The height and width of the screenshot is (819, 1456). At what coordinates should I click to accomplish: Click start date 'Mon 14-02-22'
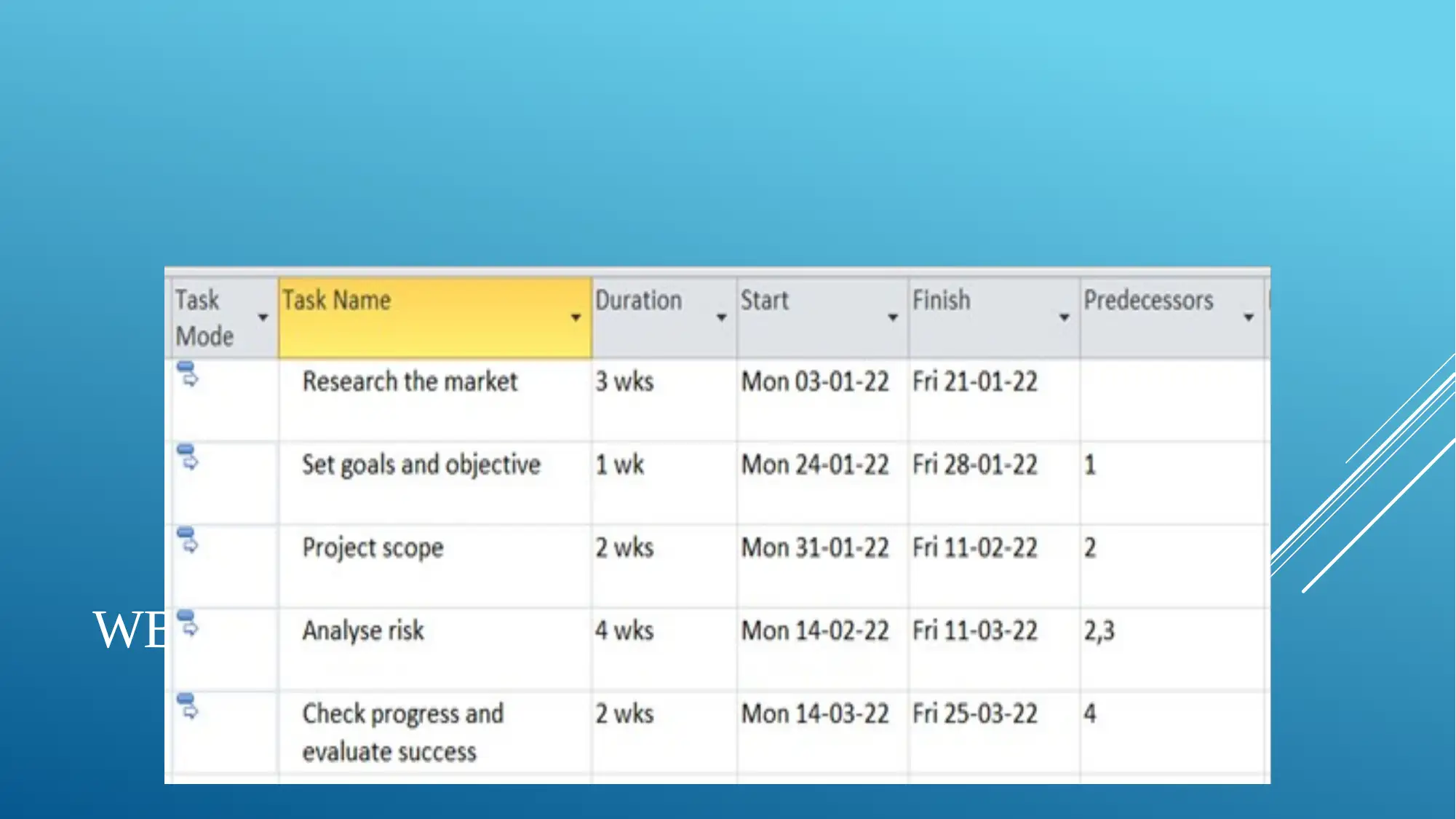click(x=815, y=630)
